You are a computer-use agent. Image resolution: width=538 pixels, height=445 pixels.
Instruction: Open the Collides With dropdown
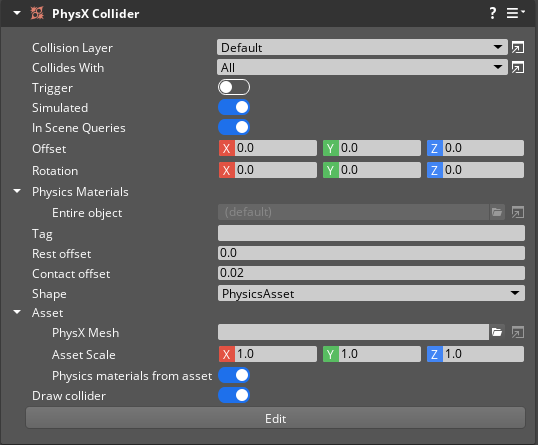pyautogui.click(x=362, y=67)
